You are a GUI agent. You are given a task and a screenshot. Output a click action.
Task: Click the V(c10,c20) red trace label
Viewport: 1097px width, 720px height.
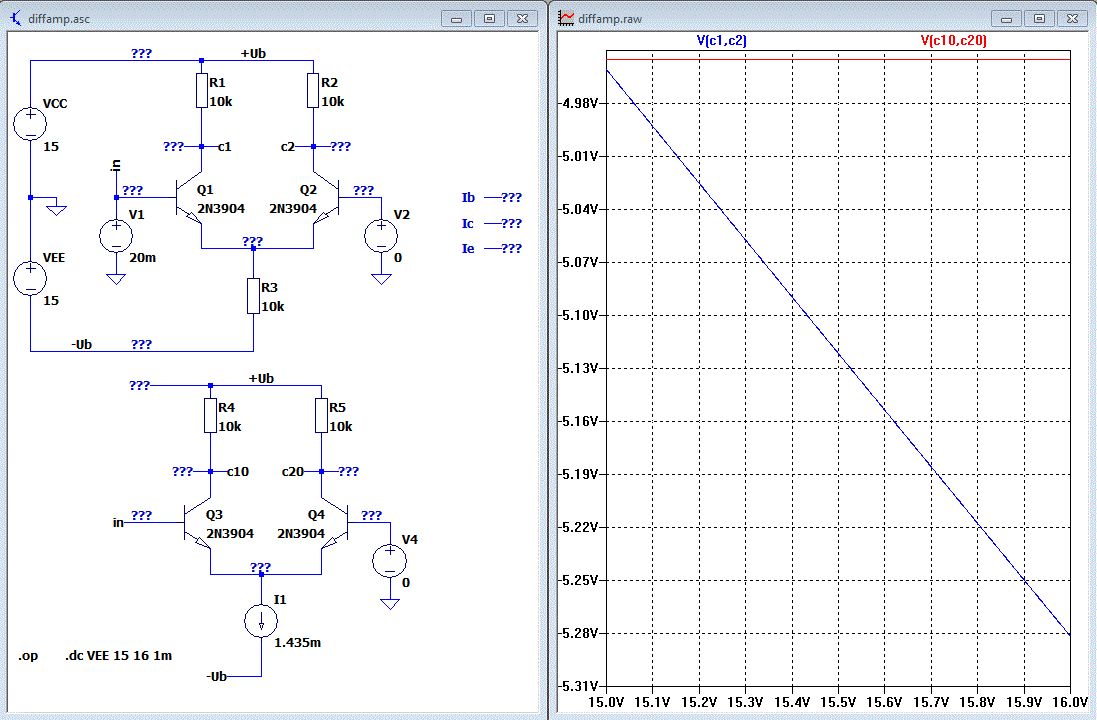[953, 41]
